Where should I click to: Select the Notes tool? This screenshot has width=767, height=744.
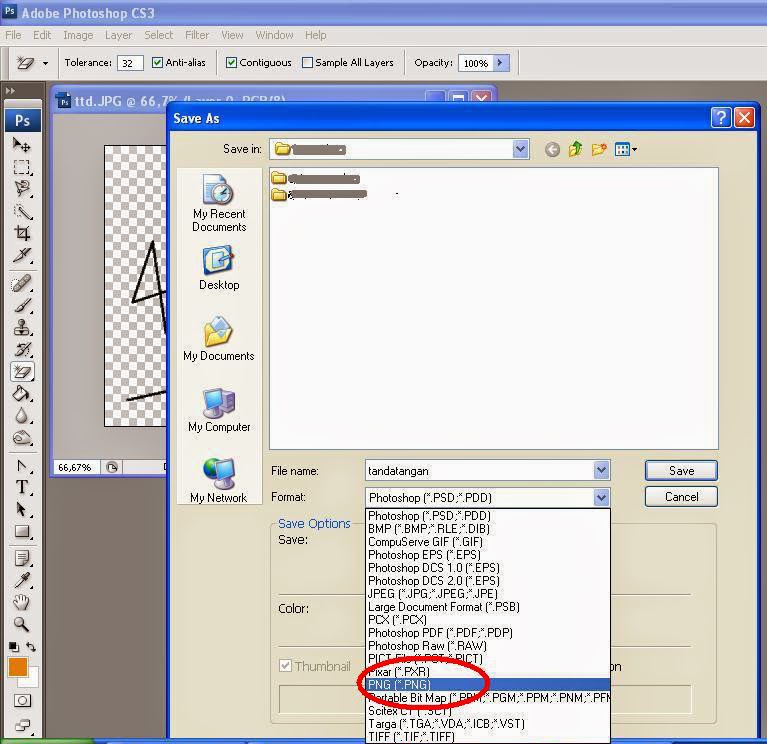pyautogui.click(x=22, y=558)
